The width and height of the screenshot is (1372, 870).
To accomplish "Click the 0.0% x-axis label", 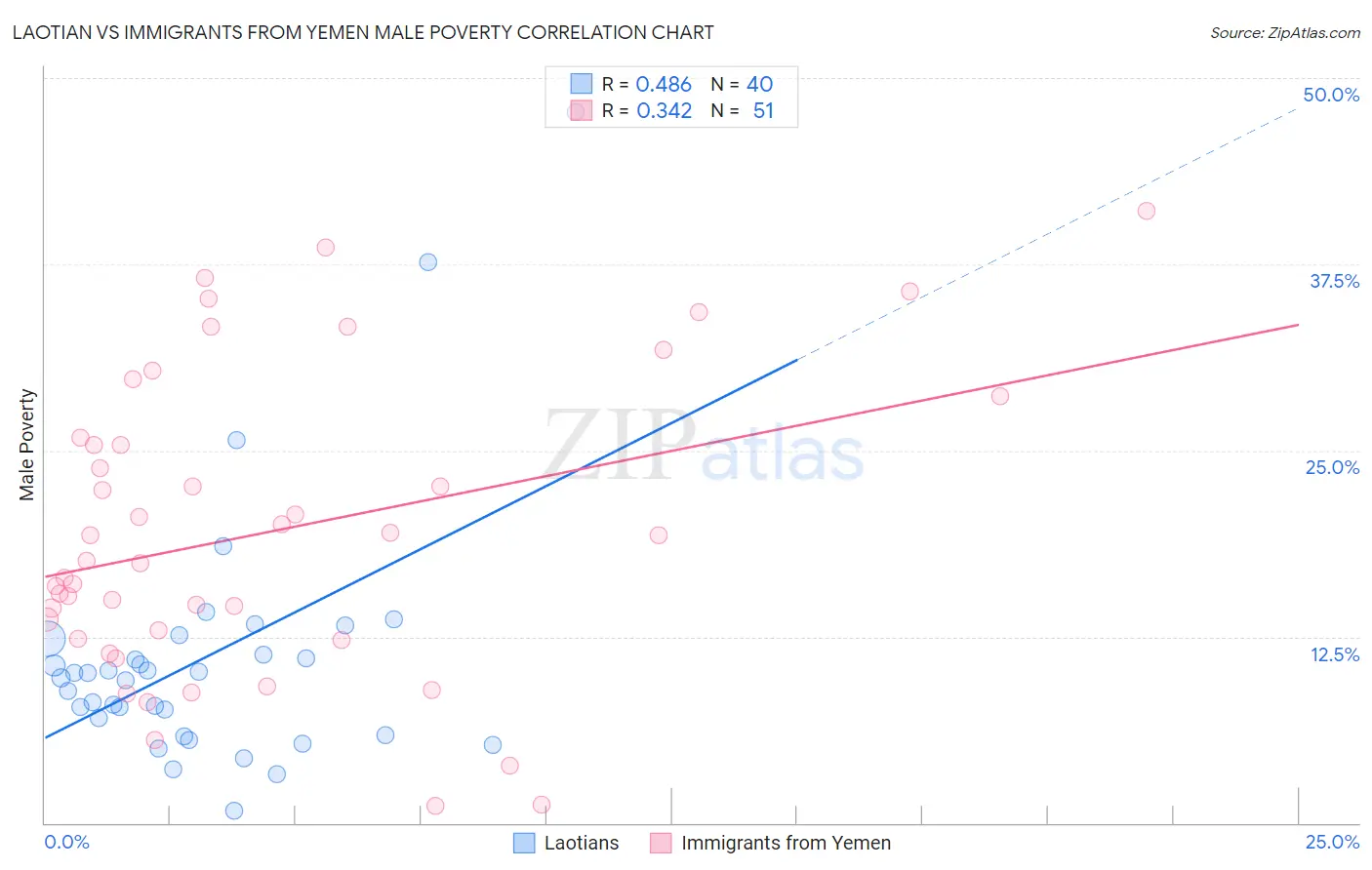I will pos(67,842).
